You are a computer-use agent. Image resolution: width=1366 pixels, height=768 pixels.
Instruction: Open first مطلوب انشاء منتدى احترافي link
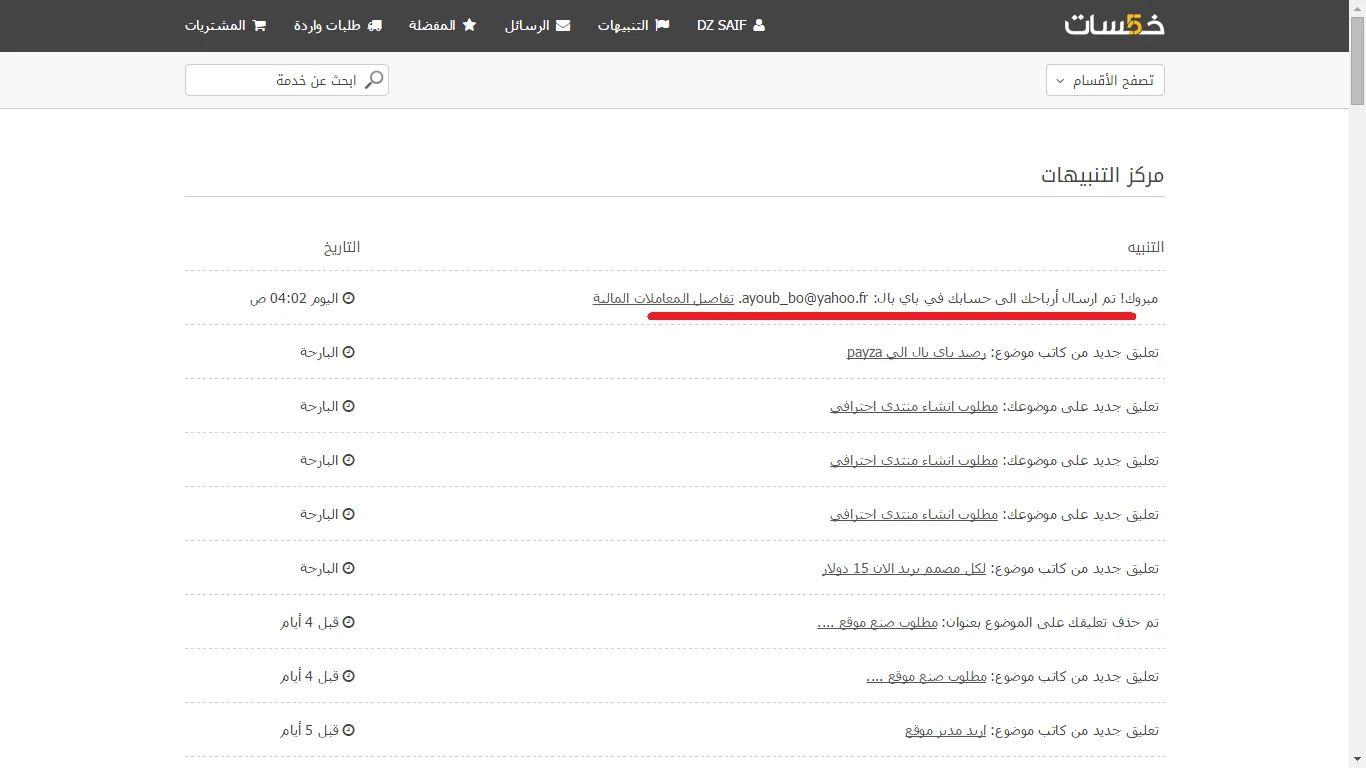click(x=914, y=406)
